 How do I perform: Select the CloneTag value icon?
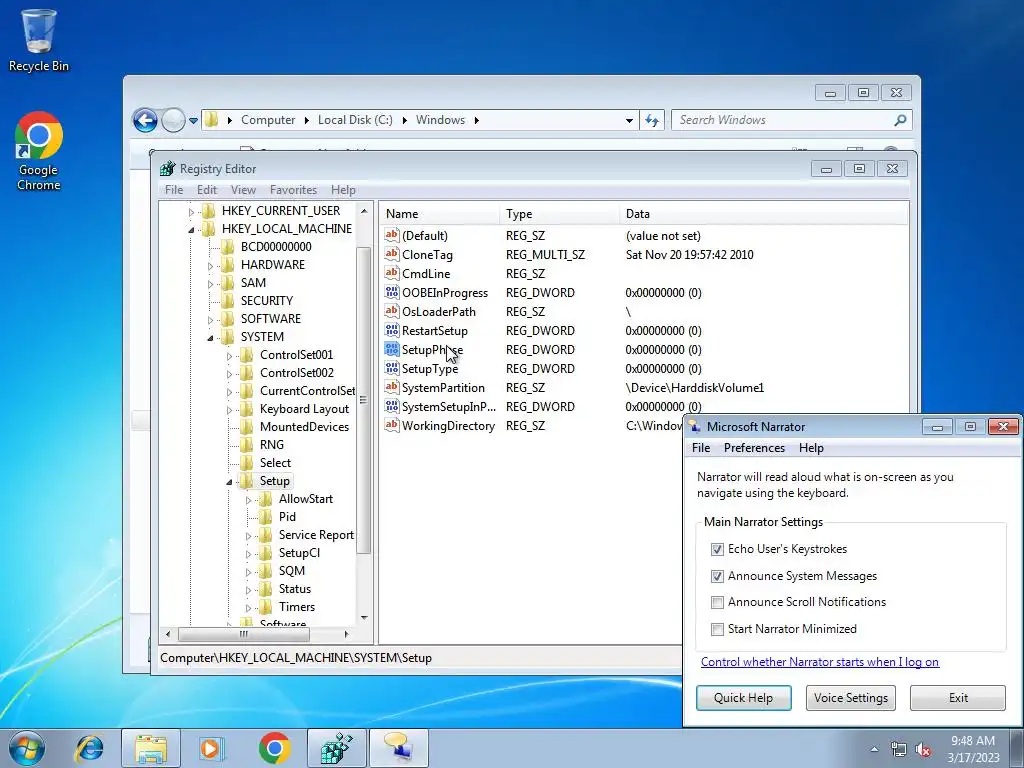(x=391, y=254)
